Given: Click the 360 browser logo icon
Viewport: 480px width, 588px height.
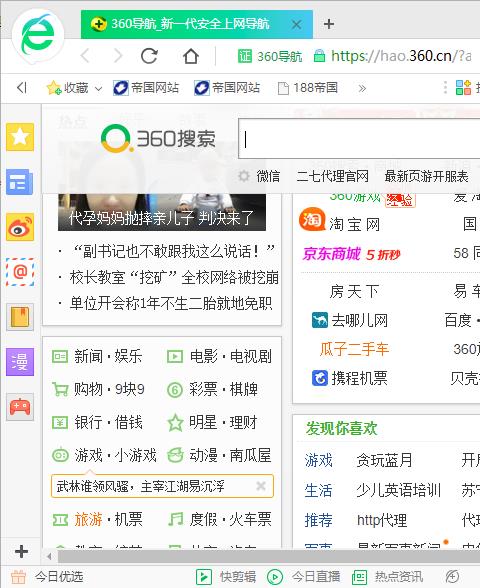Looking at the screenshot, I should pos(38,36).
